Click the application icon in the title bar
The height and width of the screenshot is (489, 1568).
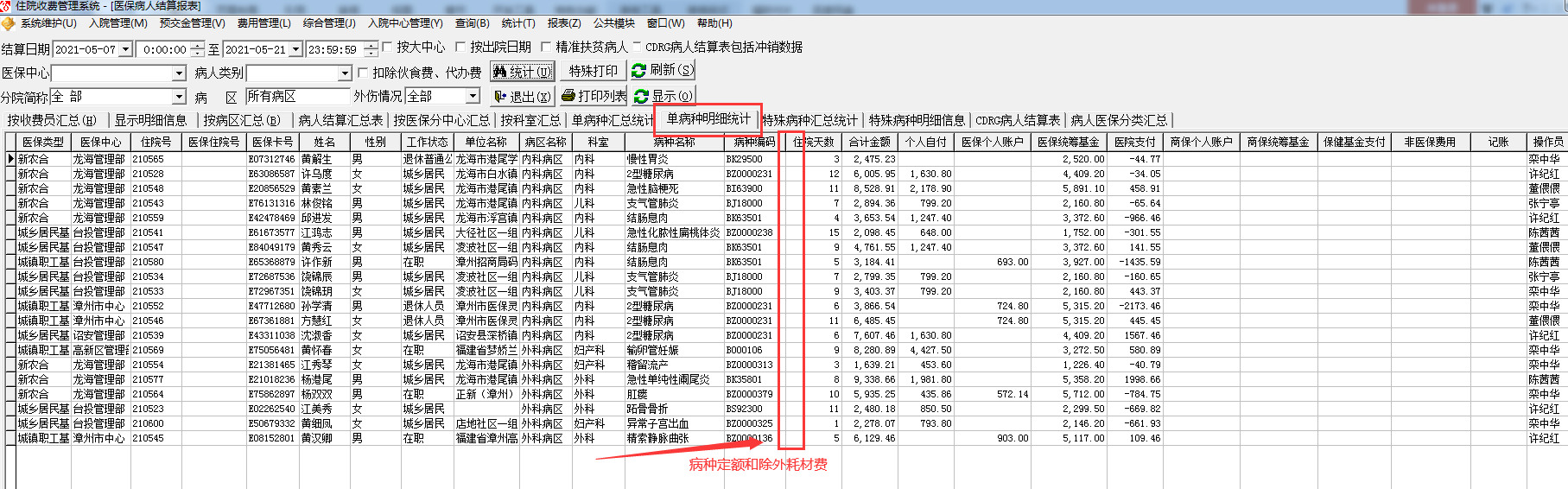[7, 6]
